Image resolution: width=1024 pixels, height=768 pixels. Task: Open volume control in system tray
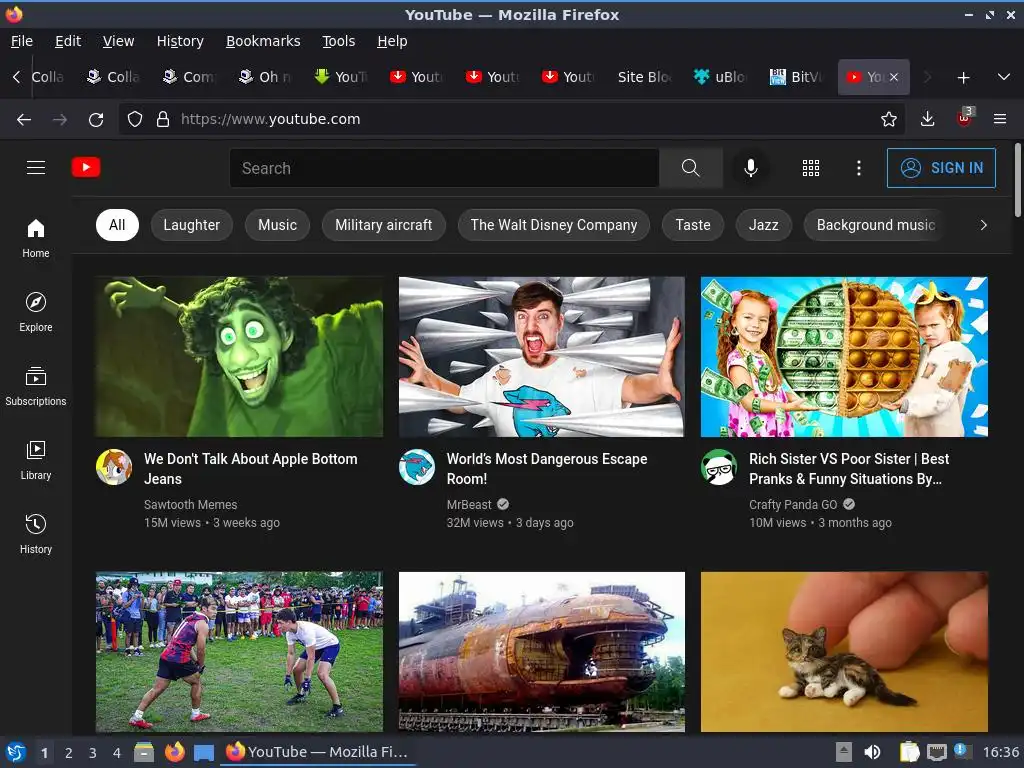[x=872, y=752]
